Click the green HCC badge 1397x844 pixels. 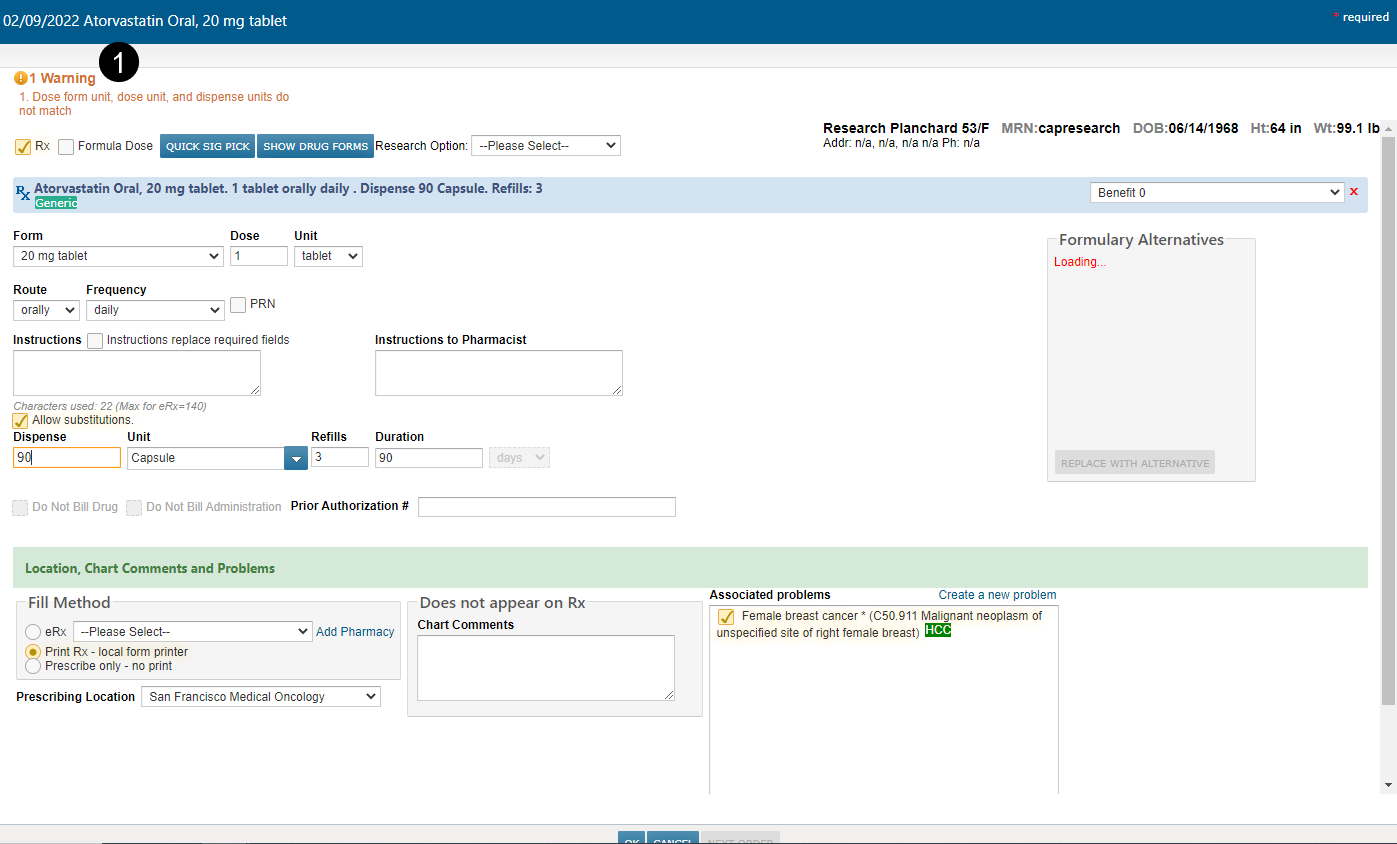point(937,631)
